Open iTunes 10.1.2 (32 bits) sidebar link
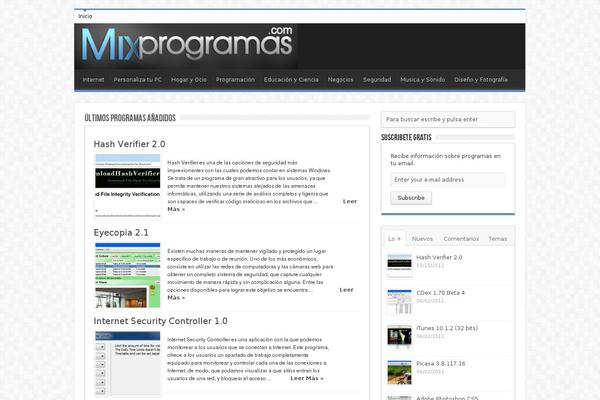The image size is (600, 400). pyautogui.click(x=447, y=328)
